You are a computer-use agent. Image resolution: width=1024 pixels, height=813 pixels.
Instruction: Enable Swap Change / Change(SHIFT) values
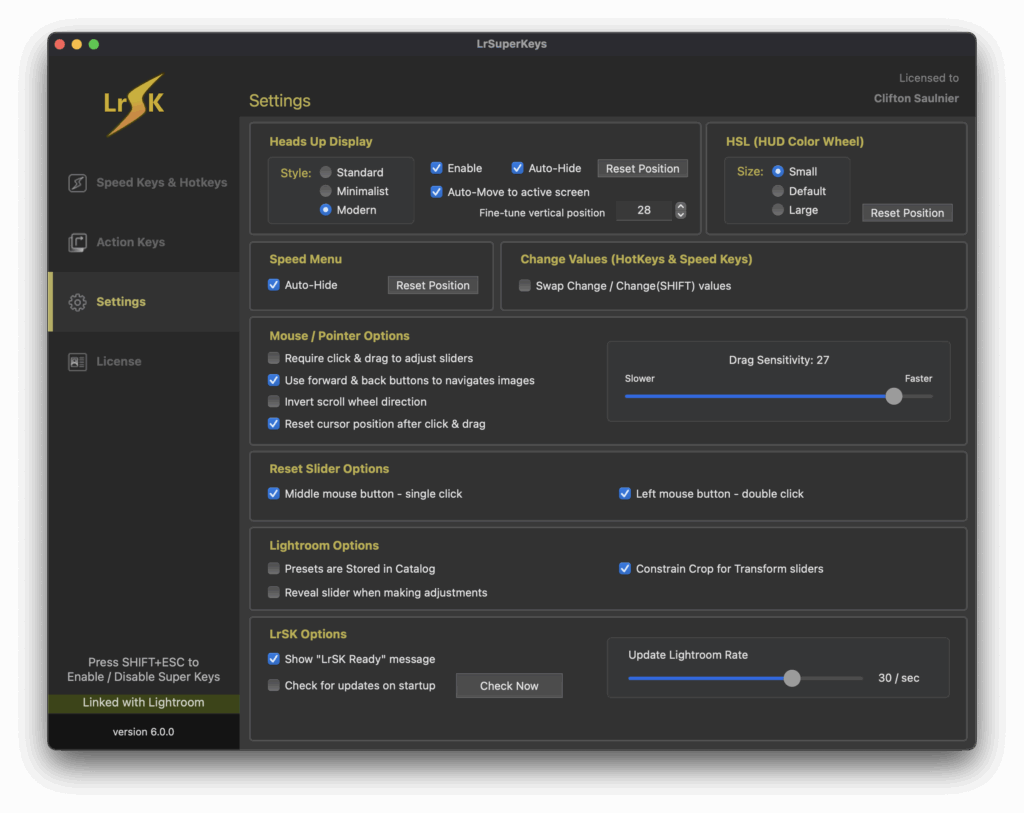tap(524, 285)
